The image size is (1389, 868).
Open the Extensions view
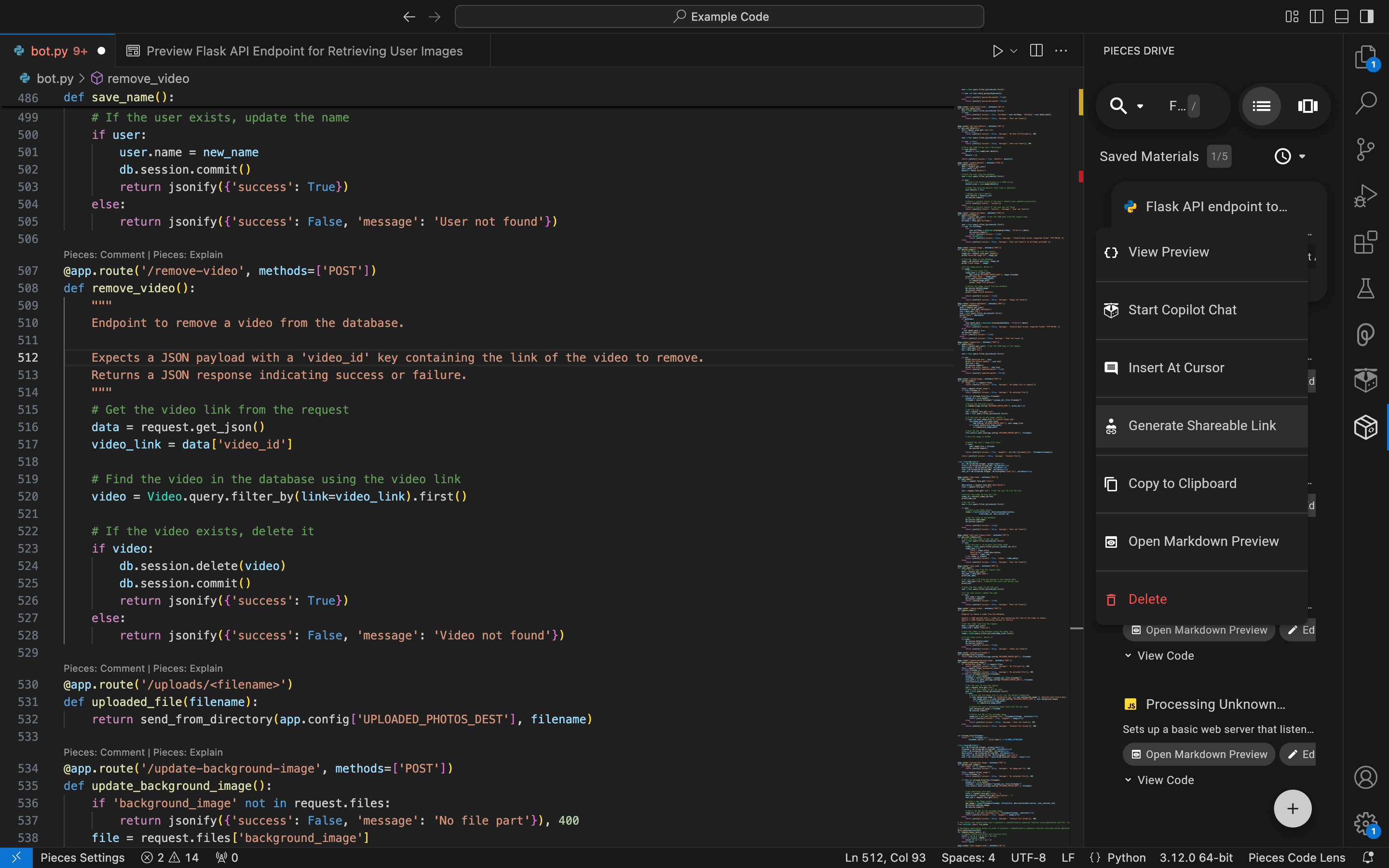coord(1365,242)
